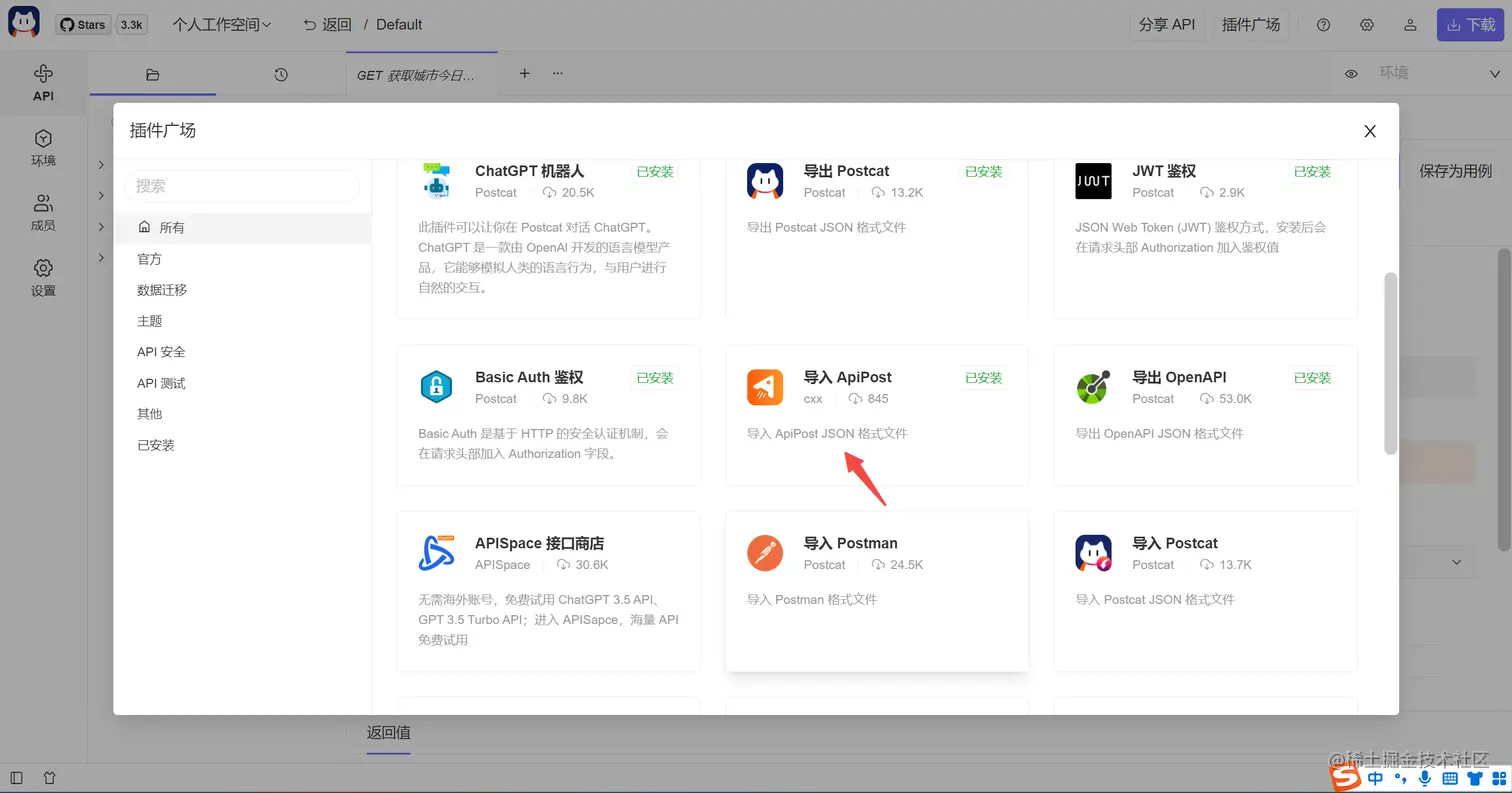1512x793 pixels.
Task: Click the 导出 OpenAPI plugin icon
Action: [1094, 387]
